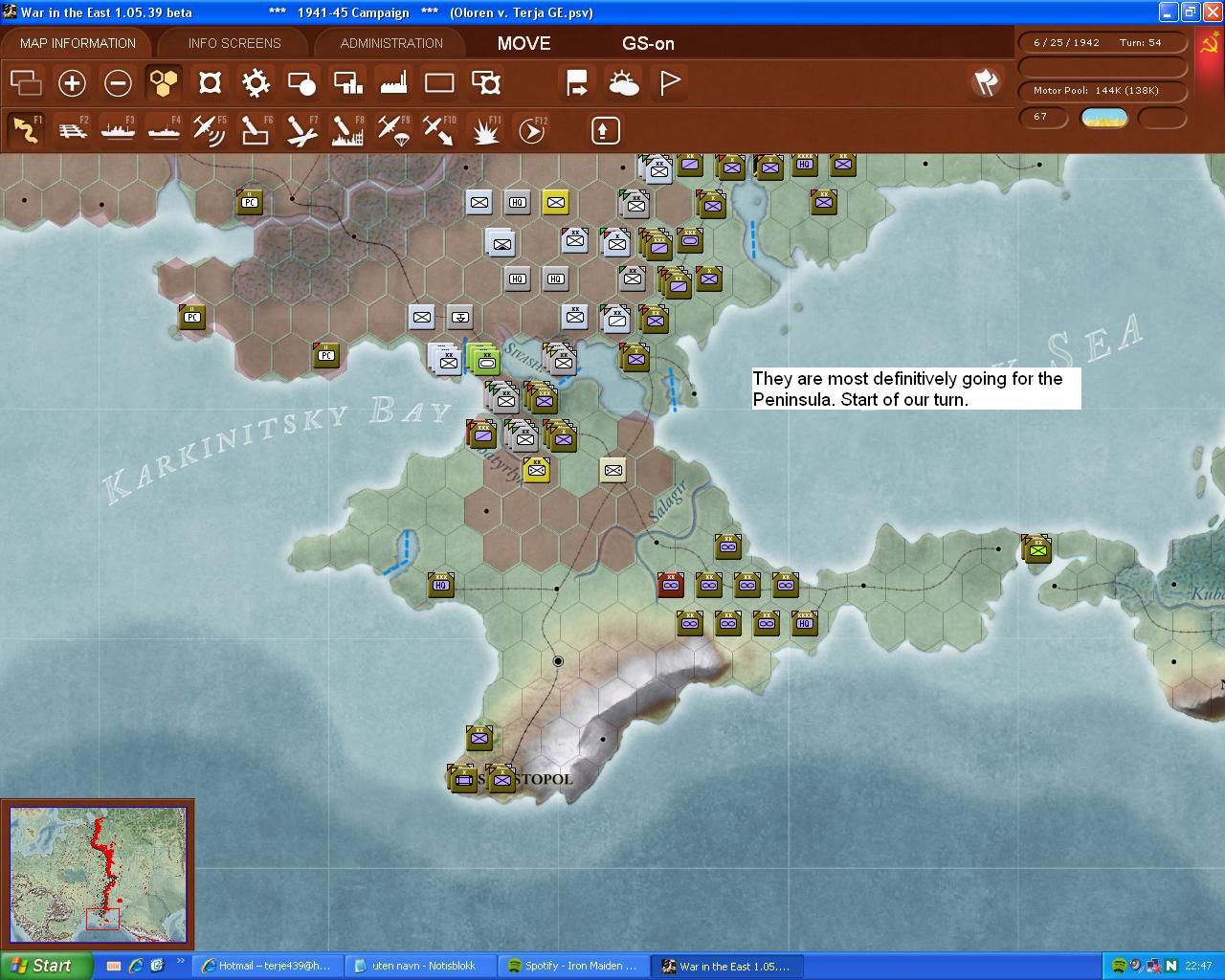This screenshot has height=980, width=1225.
Task: Click the boxed up-arrow toolbar button
Action: (x=605, y=130)
